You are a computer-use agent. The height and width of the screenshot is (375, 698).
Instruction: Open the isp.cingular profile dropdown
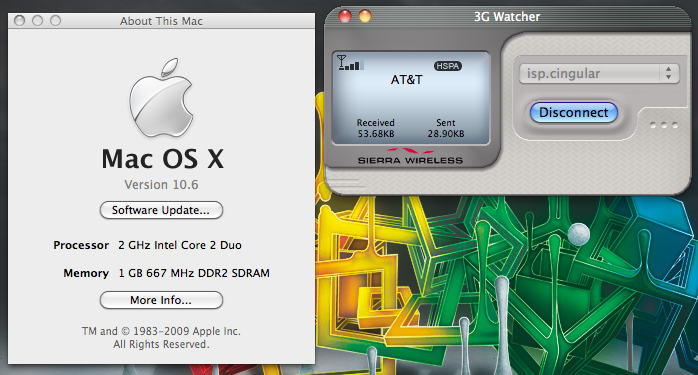click(x=599, y=73)
